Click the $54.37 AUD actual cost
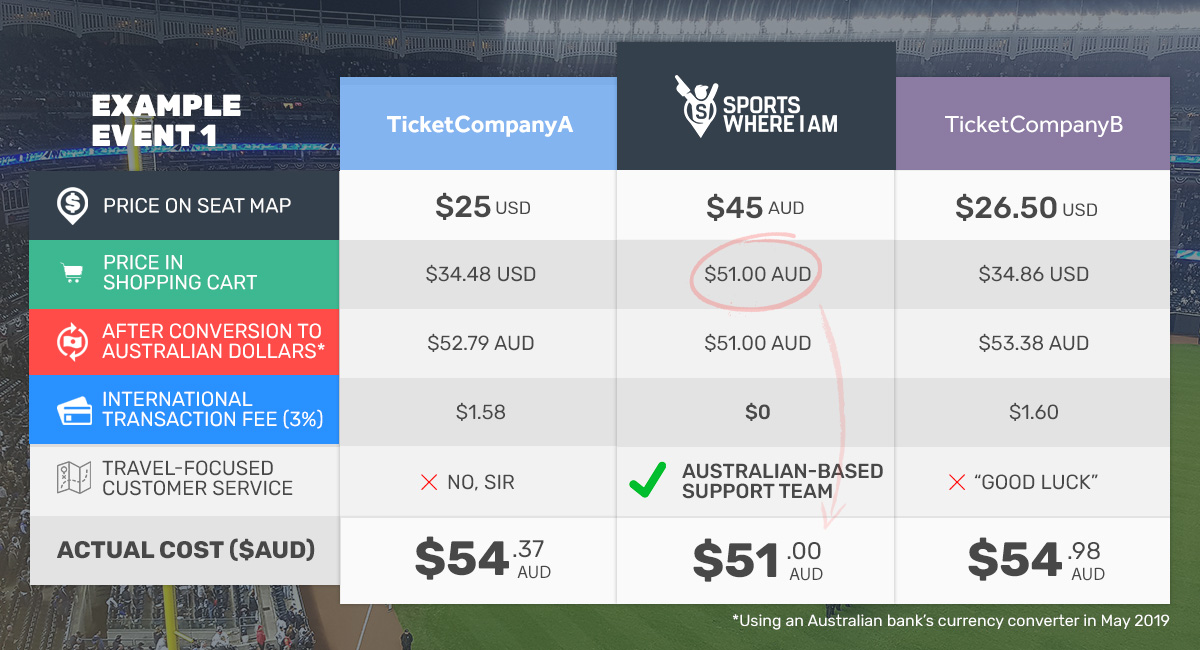 click(x=482, y=560)
